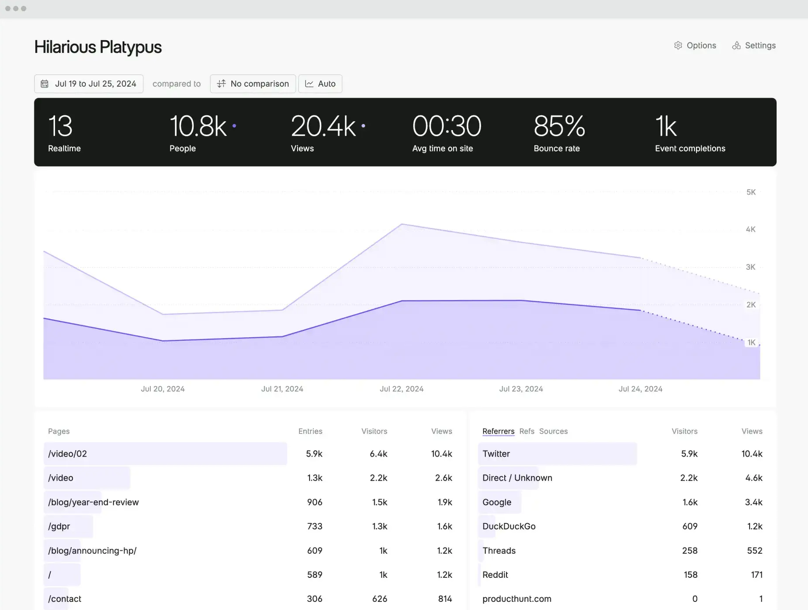
Task: Click the Jul 22 peak point on the traffic chart
Action: [401, 226]
